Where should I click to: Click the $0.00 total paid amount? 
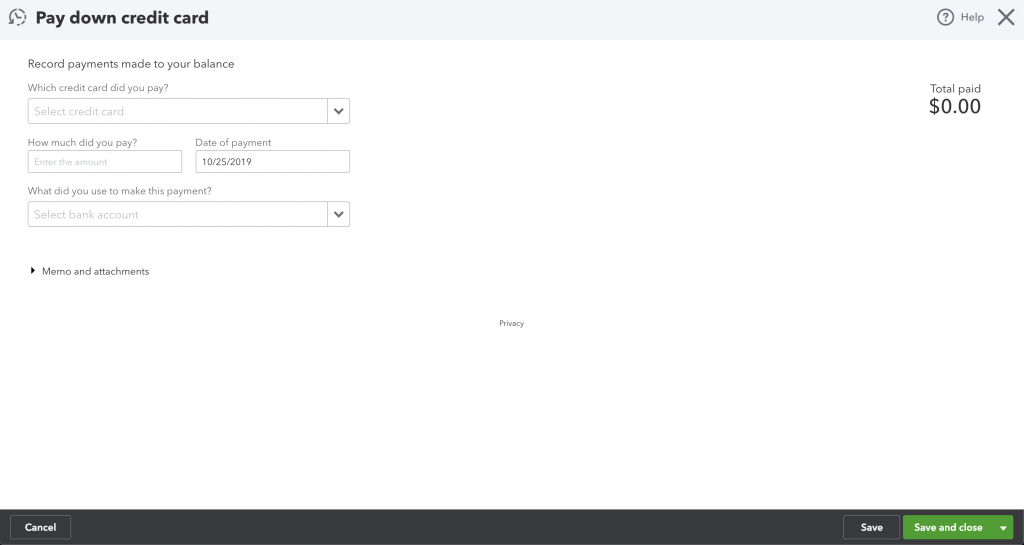(x=955, y=106)
